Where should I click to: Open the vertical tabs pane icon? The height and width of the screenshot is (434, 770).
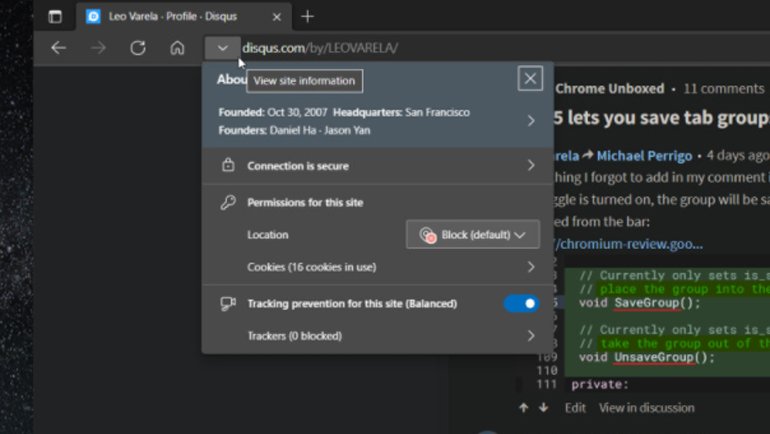click(55, 17)
